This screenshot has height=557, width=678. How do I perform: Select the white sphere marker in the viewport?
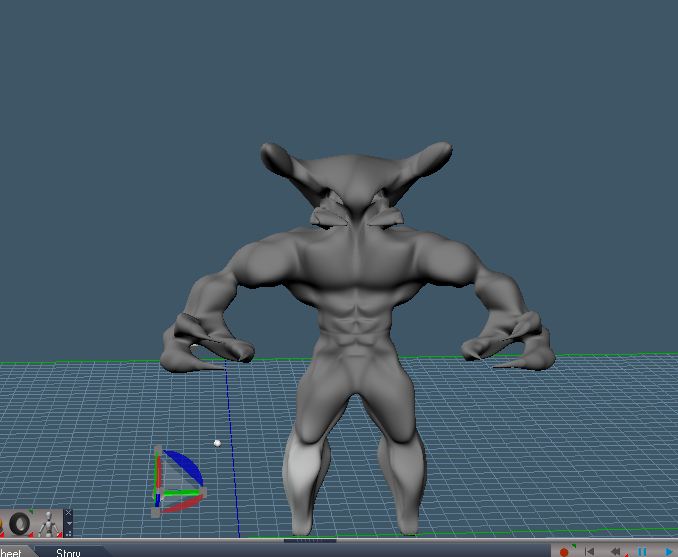point(217,443)
